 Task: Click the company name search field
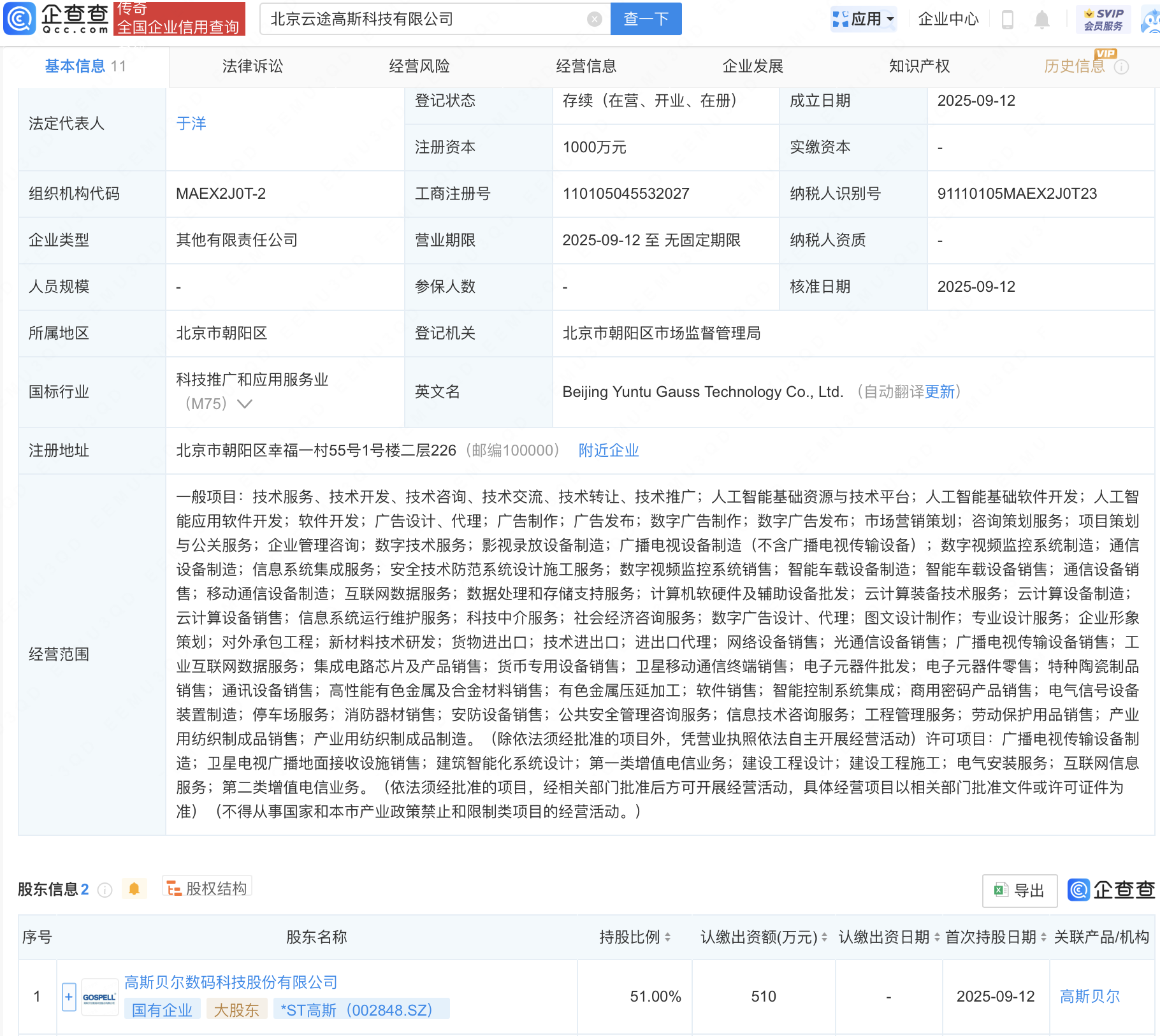pos(424,19)
